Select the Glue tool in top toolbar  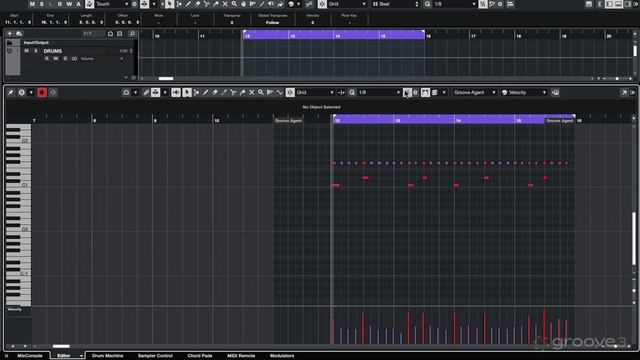[216, 4]
